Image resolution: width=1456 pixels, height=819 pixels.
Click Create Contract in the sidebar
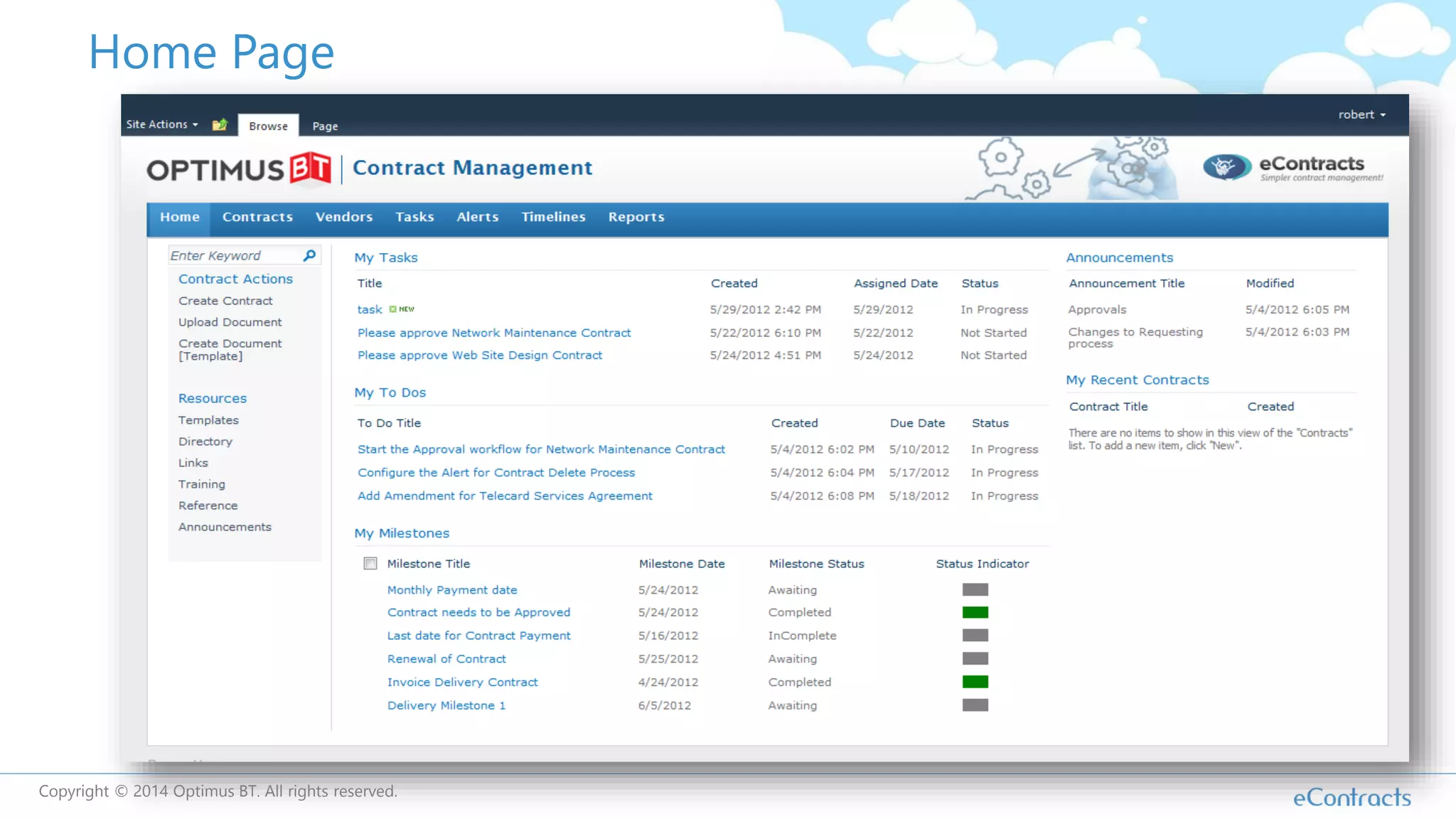225,301
